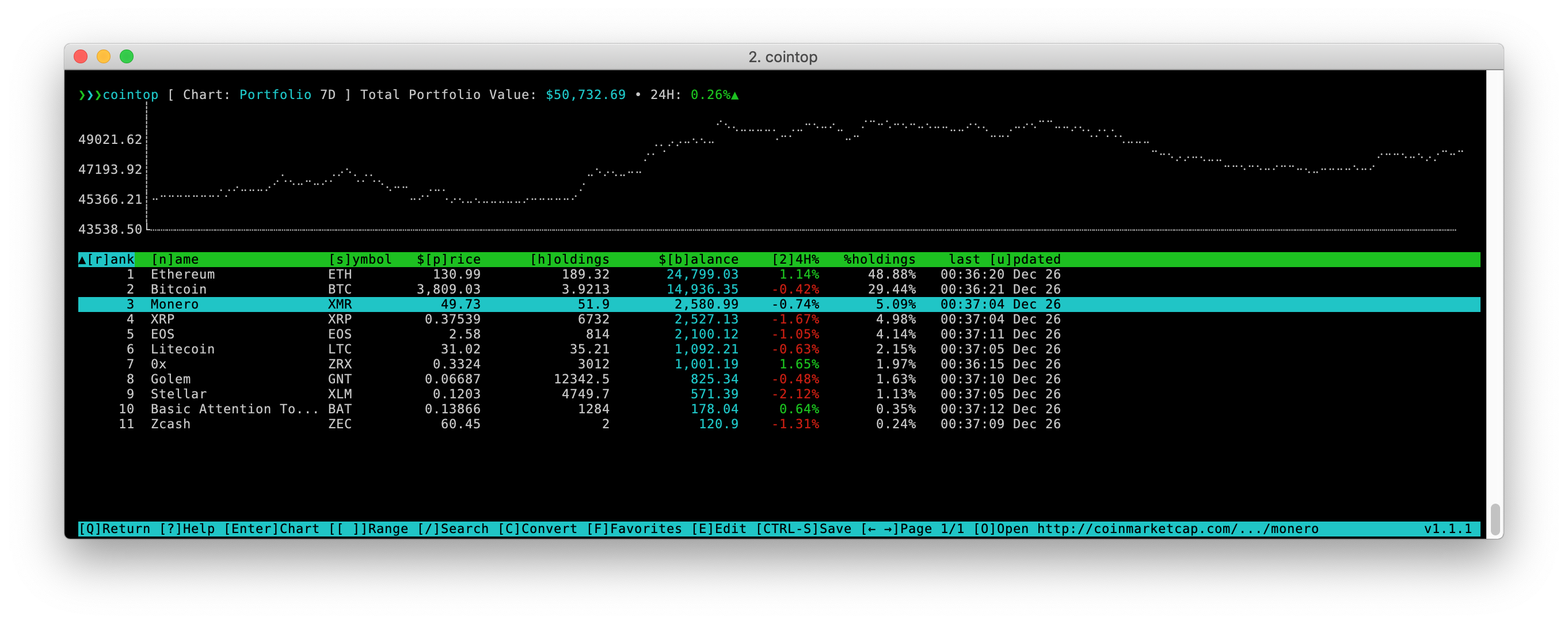This screenshot has width=1568, height=624.
Task: Click the [?]Help shortcut in status bar
Action: point(187,529)
